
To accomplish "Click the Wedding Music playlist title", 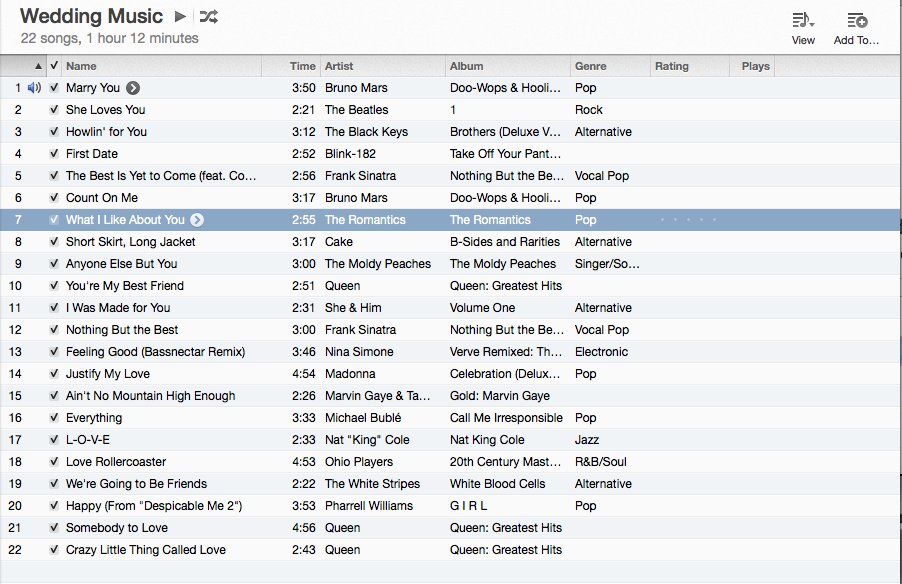I will (x=91, y=16).
